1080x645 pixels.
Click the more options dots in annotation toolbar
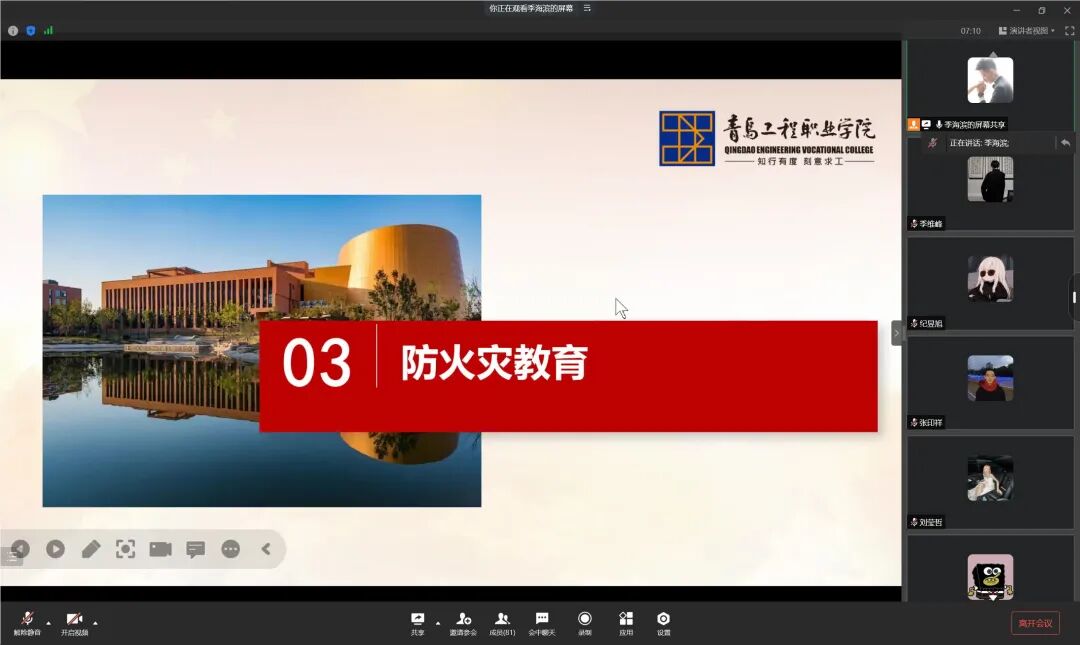coord(229,549)
